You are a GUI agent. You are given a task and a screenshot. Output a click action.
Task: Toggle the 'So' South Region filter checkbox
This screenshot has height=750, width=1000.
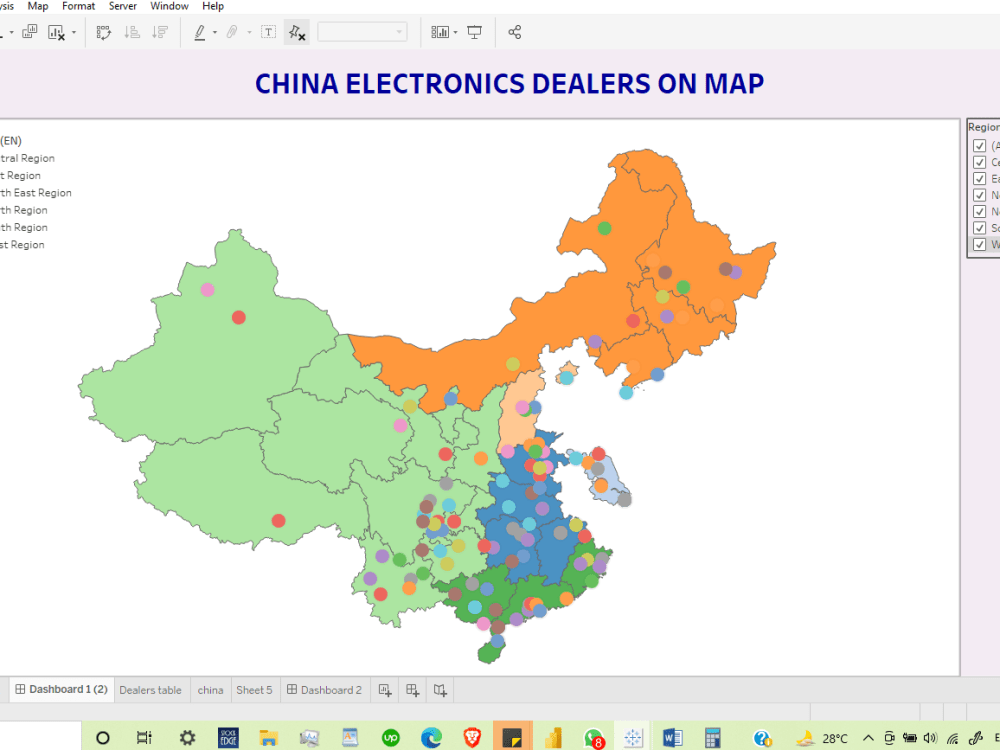(980, 228)
